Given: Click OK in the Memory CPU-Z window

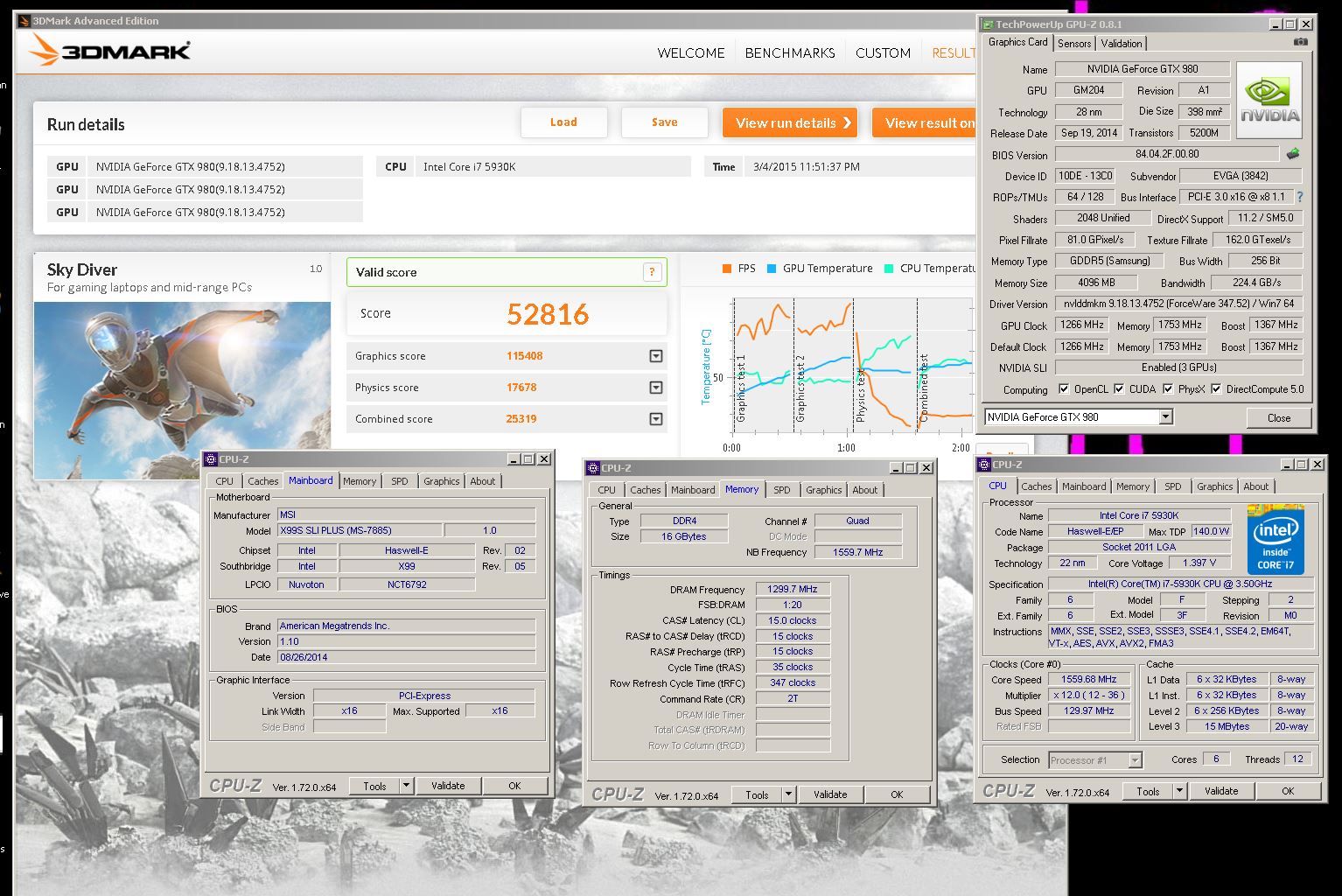Looking at the screenshot, I should click(x=897, y=794).
